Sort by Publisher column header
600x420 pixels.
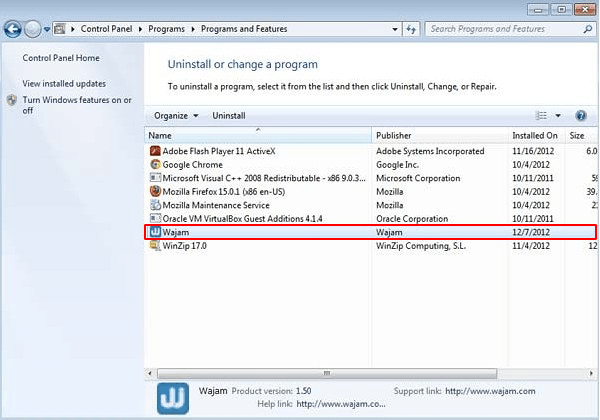tap(440, 135)
